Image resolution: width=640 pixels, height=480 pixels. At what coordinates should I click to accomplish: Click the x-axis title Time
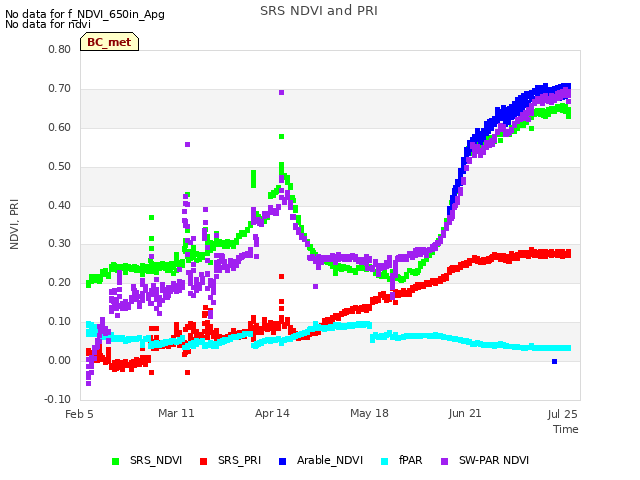pyautogui.click(x=566, y=429)
